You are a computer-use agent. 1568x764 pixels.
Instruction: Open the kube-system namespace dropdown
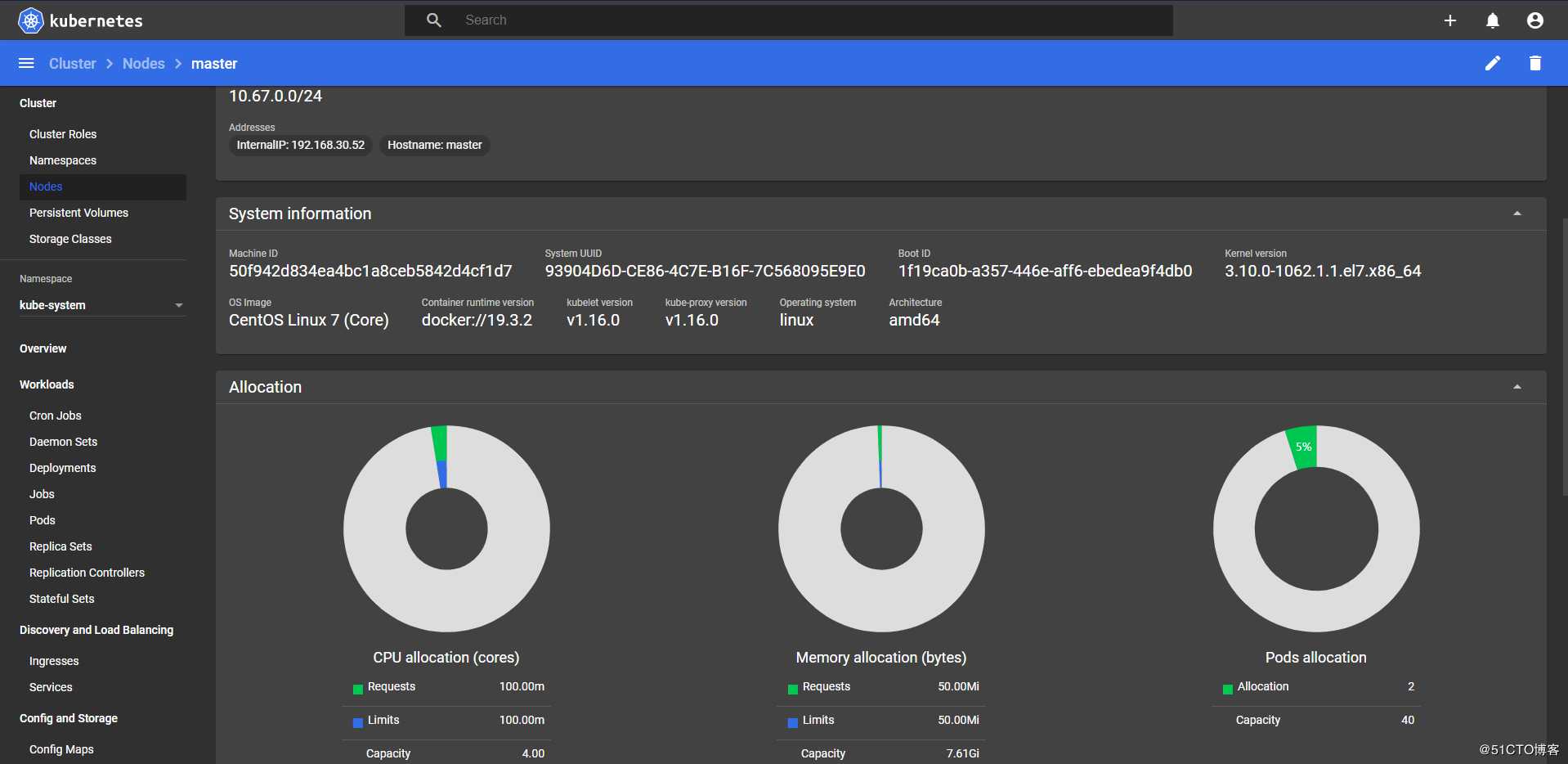tap(102, 305)
